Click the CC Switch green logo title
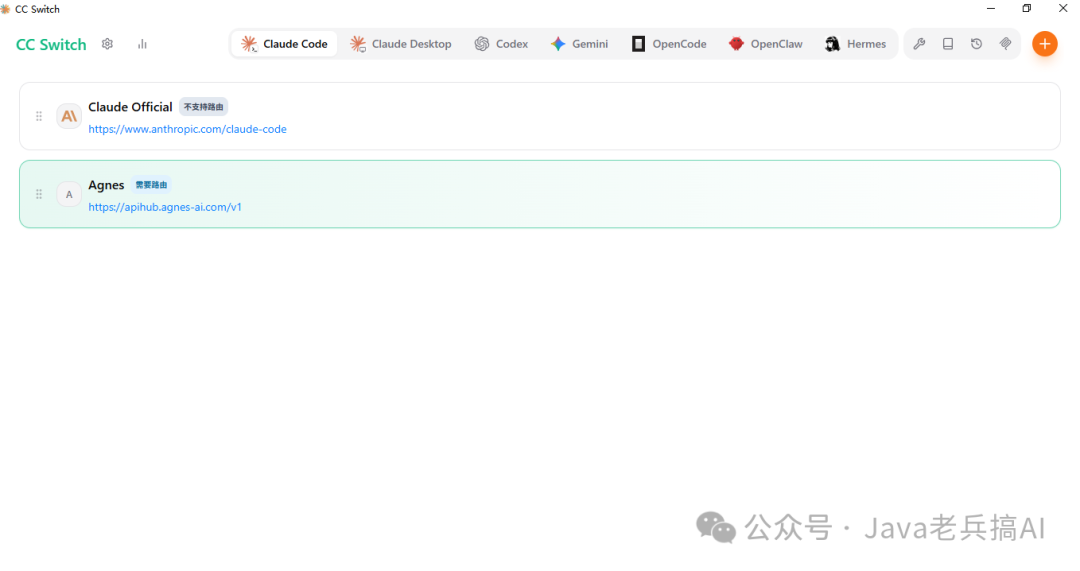 pyautogui.click(x=51, y=44)
